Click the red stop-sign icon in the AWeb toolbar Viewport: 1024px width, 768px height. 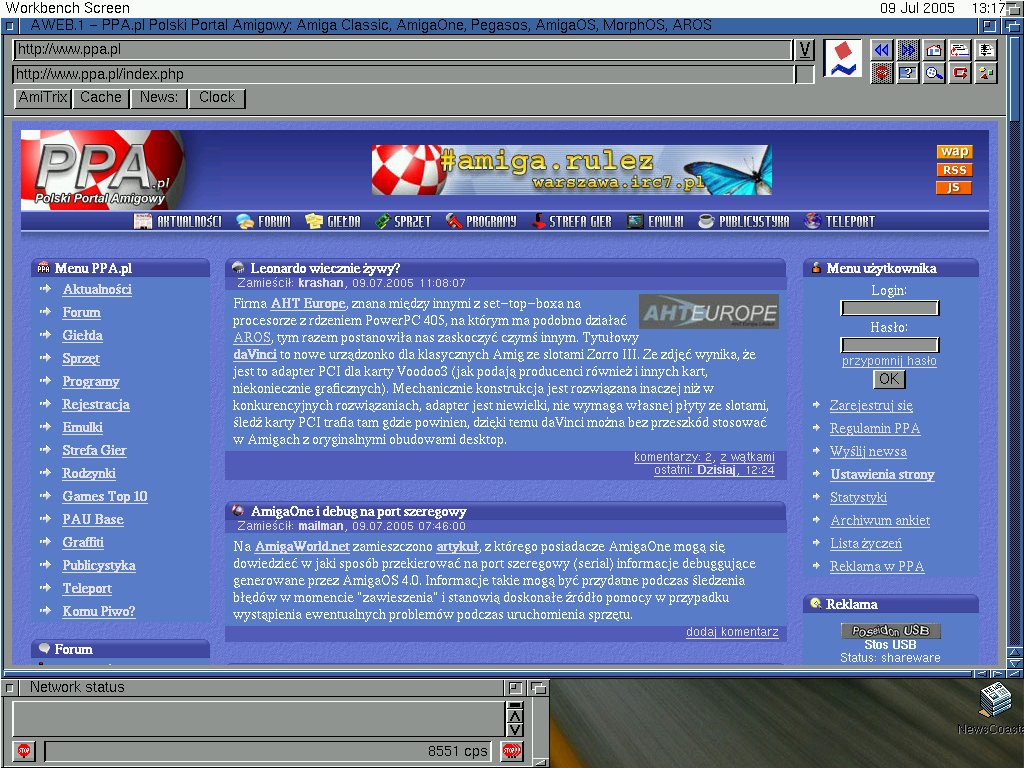[x=882, y=72]
